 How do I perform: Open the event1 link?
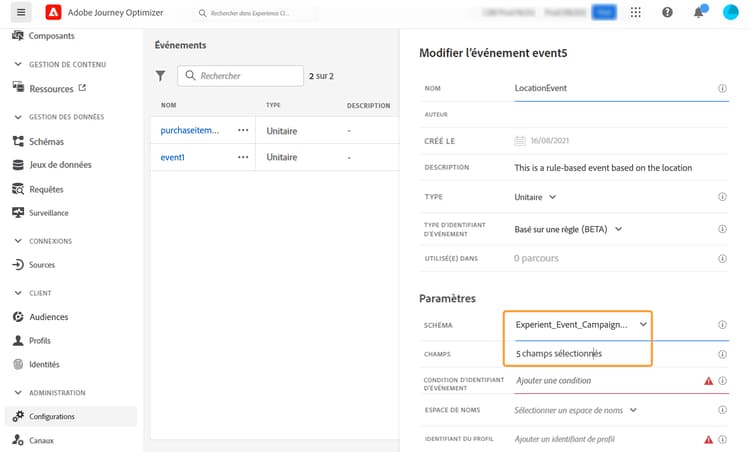(x=172, y=157)
